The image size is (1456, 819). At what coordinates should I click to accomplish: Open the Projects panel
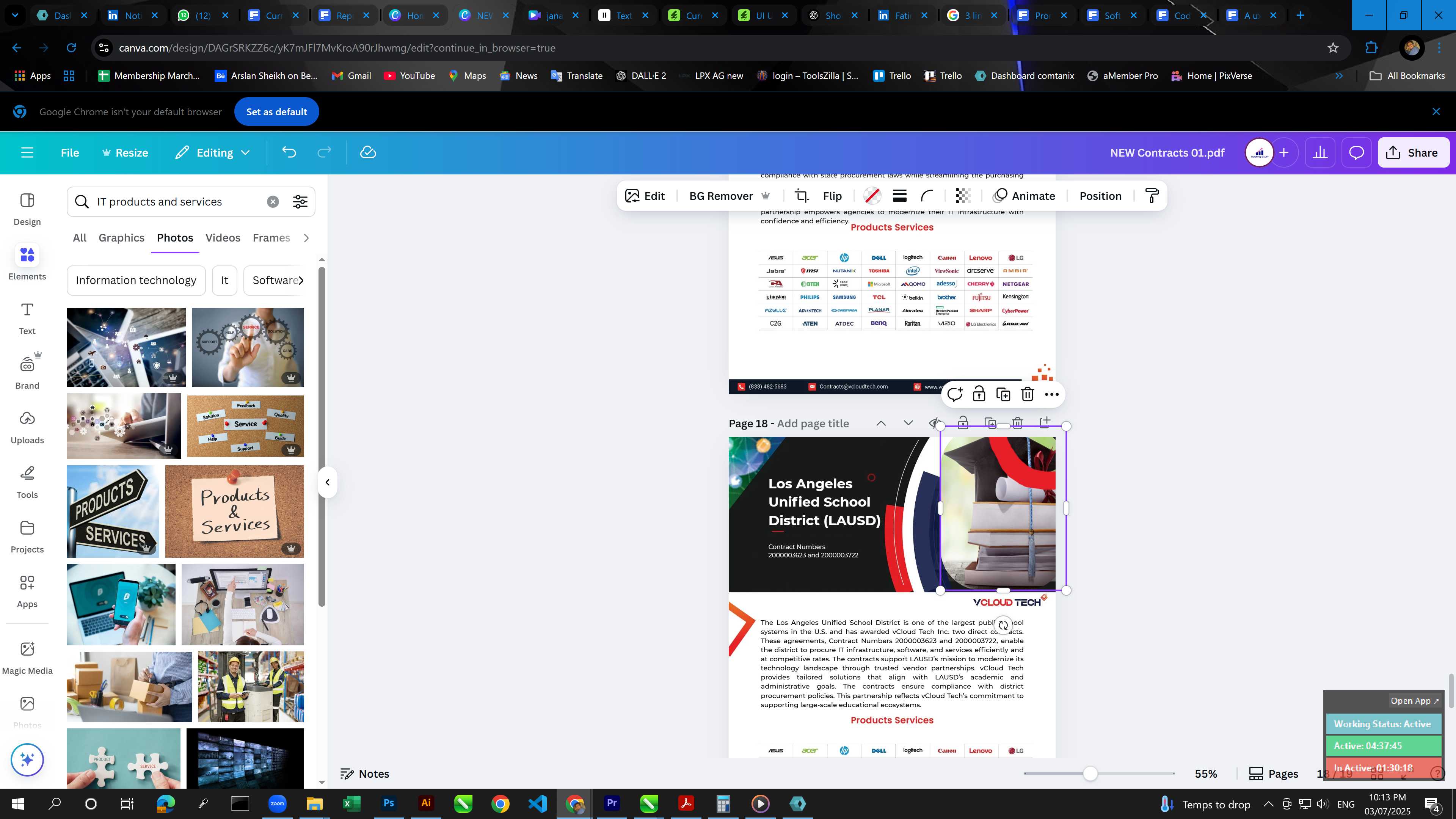27,537
